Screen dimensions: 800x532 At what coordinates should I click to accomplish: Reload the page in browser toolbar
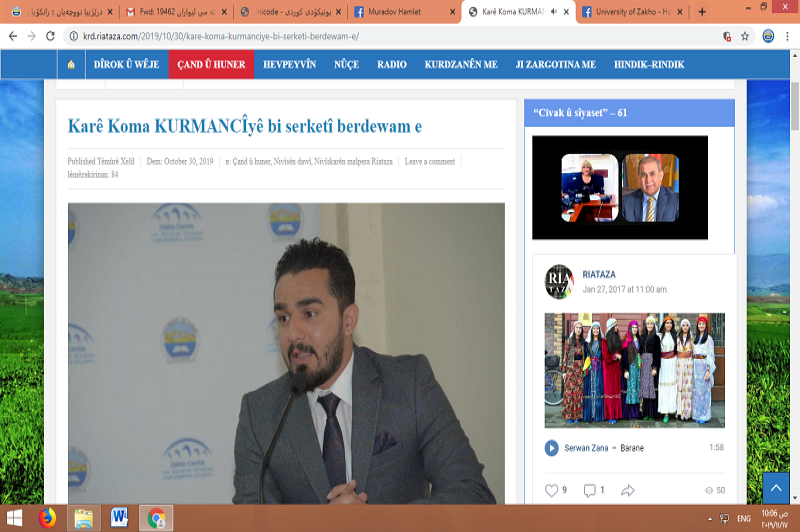(x=51, y=36)
